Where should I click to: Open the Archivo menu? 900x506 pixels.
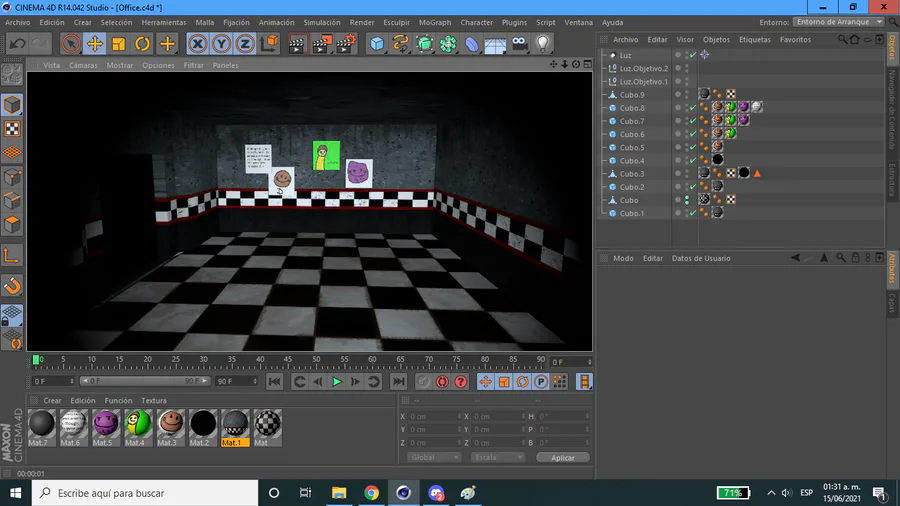(x=18, y=22)
